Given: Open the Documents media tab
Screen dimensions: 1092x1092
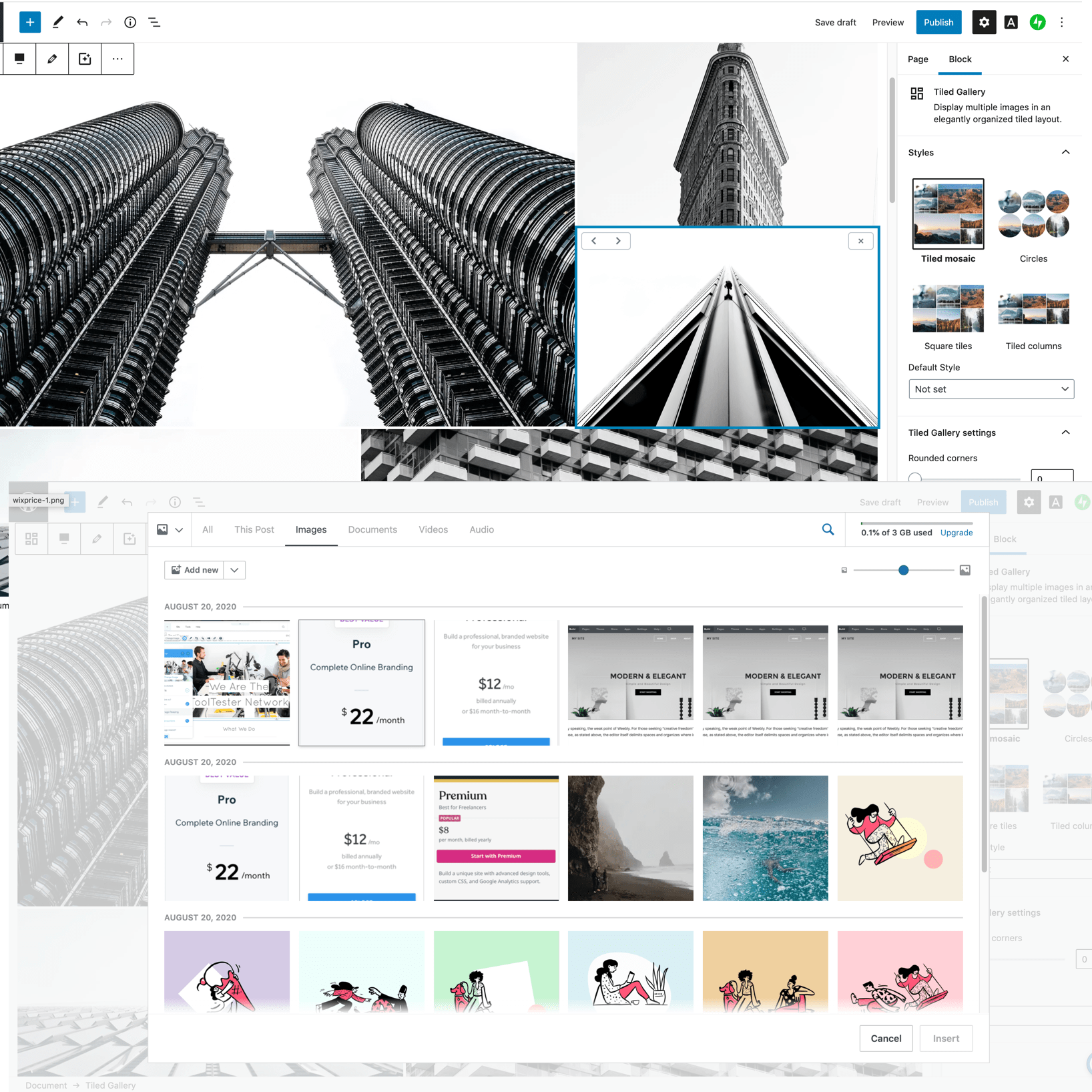Looking at the screenshot, I should point(372,529).
